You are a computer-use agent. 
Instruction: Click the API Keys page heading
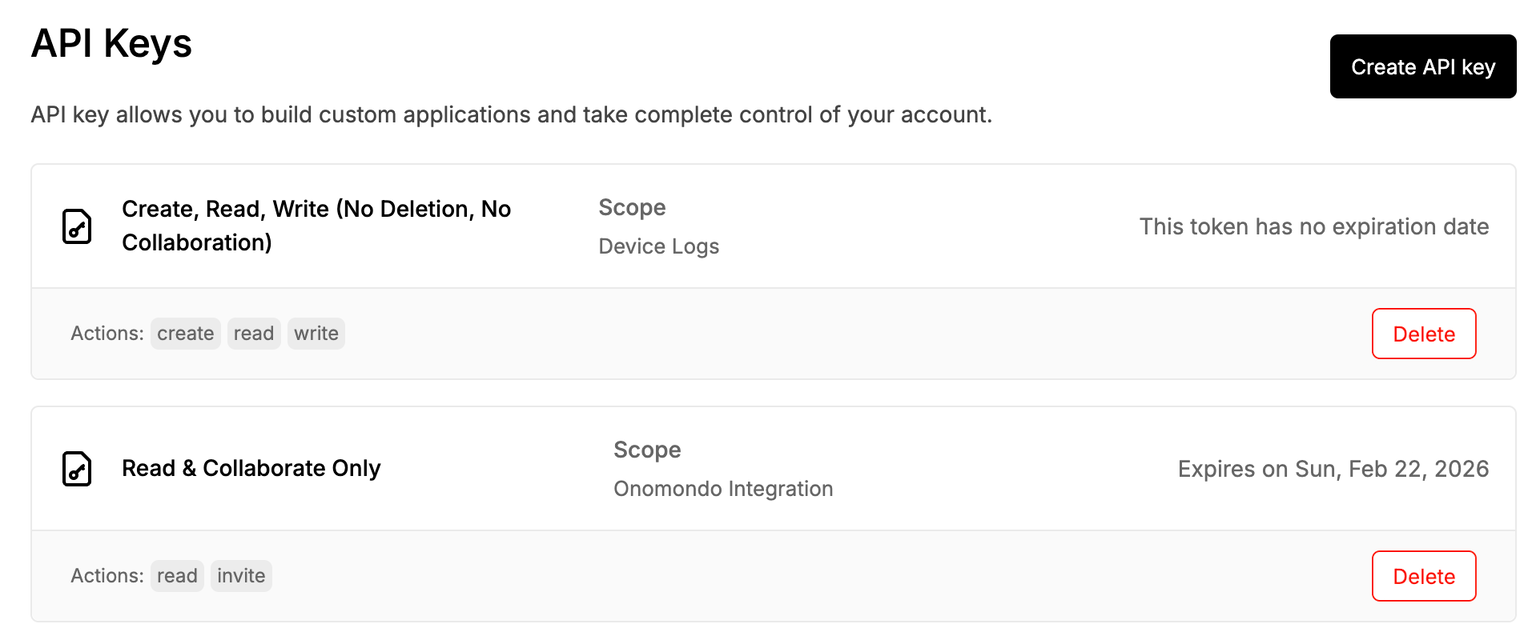click(112, 44)
